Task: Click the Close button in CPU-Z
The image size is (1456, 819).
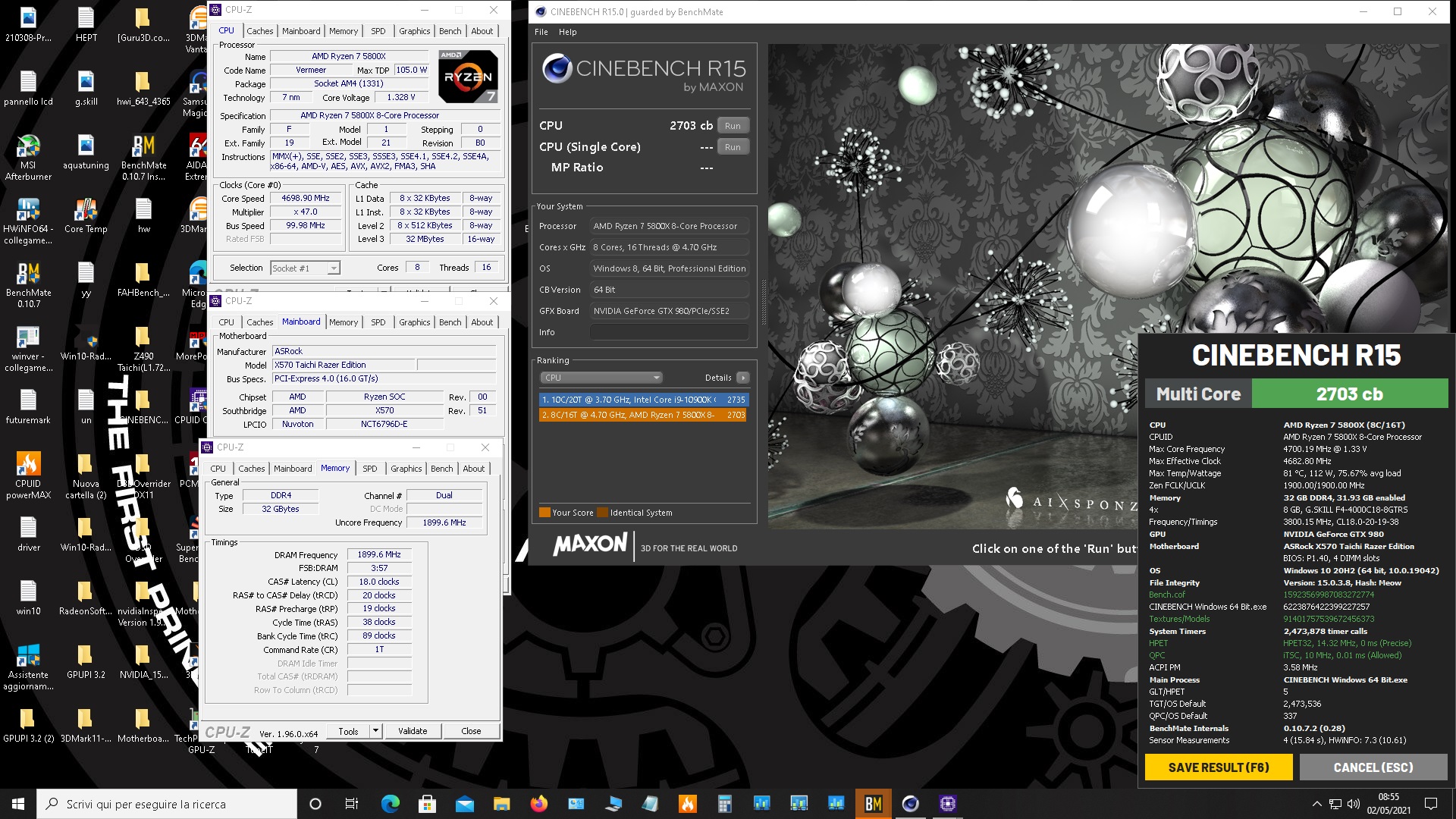Action: tap(471, 731)
